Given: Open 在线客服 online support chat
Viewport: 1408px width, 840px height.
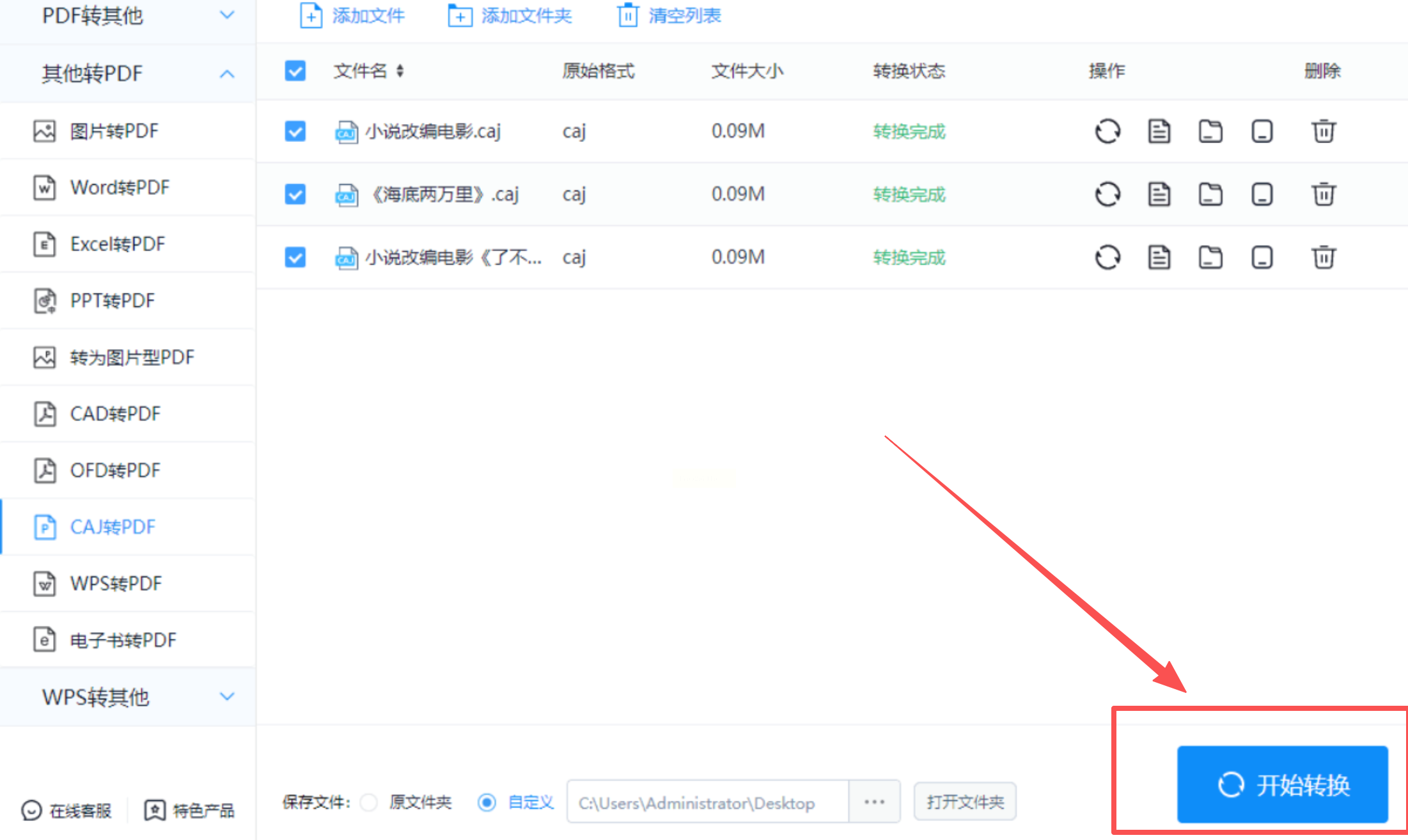Looking at the screenshot, I should tap(66, 810).
